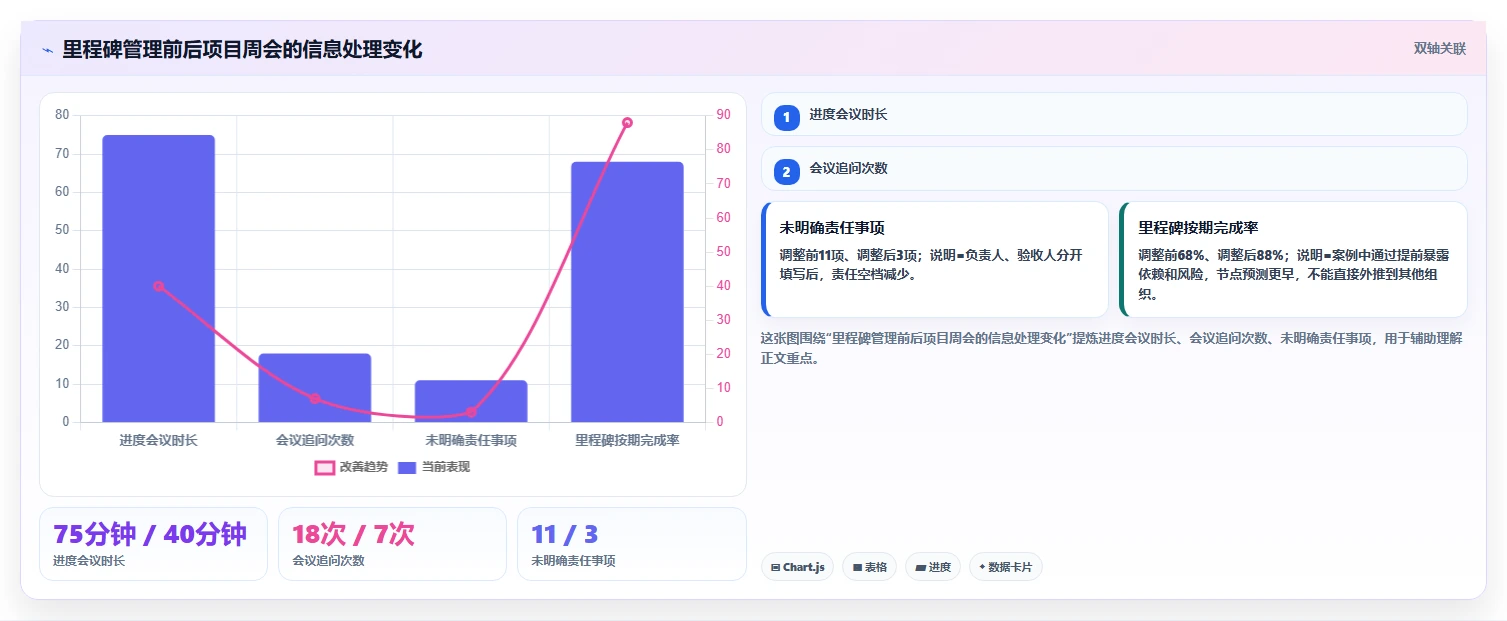The height and width of the screenshot is (621, 1507).
Task: Click the 双轴关联 badge in the header
Action: [x=1439, y=49]
